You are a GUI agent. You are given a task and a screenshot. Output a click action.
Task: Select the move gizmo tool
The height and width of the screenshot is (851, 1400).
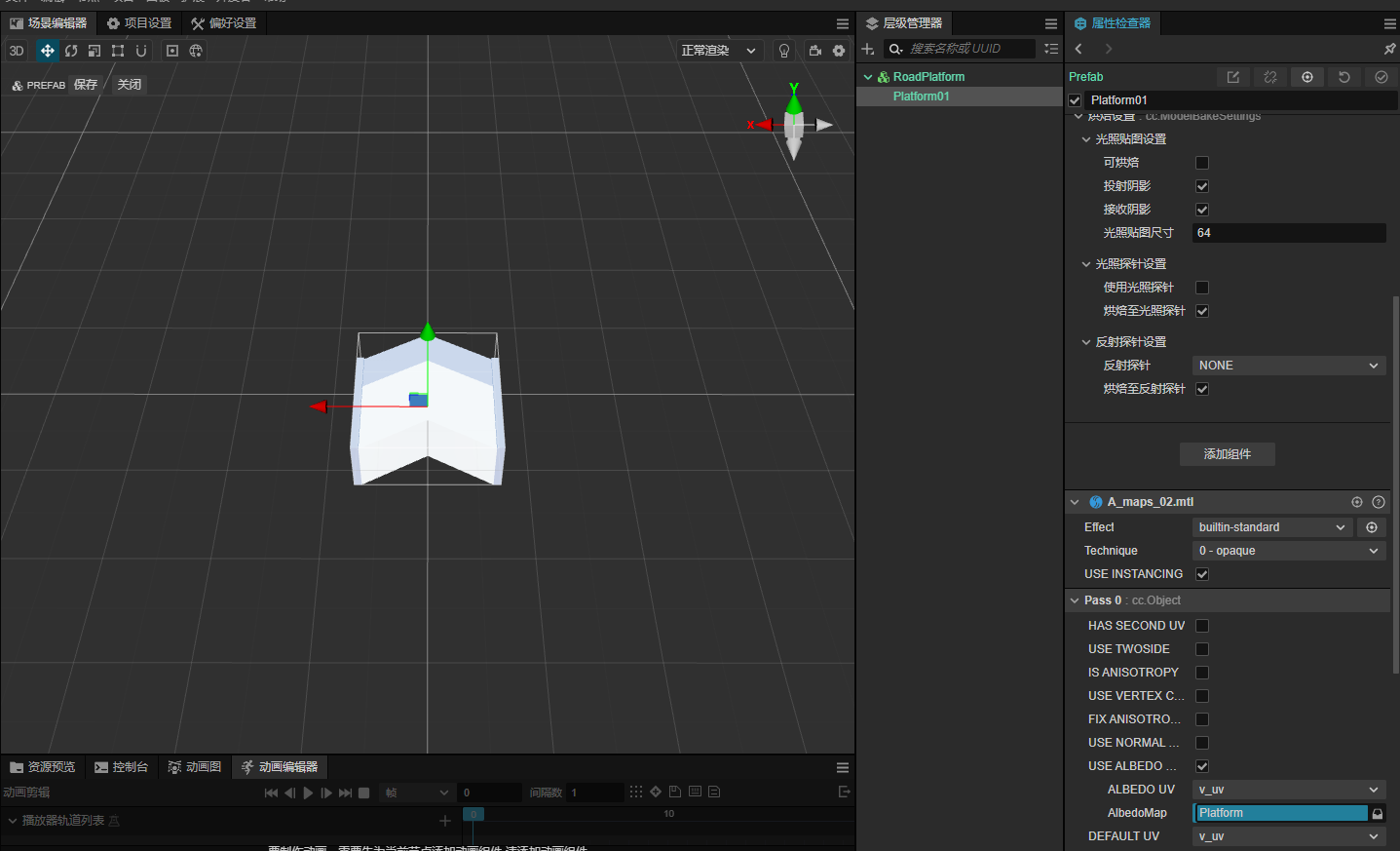47,51
